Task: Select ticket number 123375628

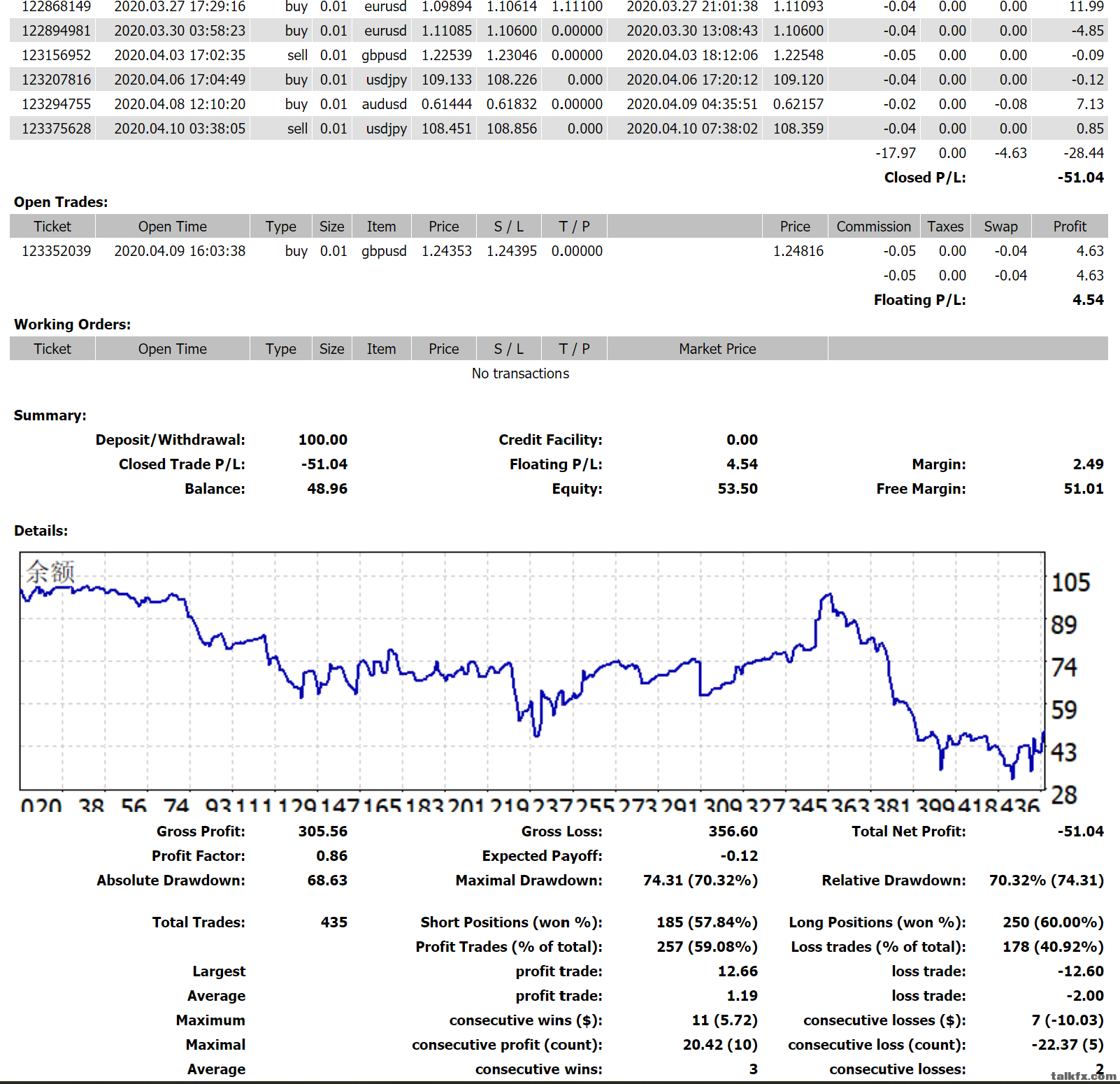Action: coord(56,129)
